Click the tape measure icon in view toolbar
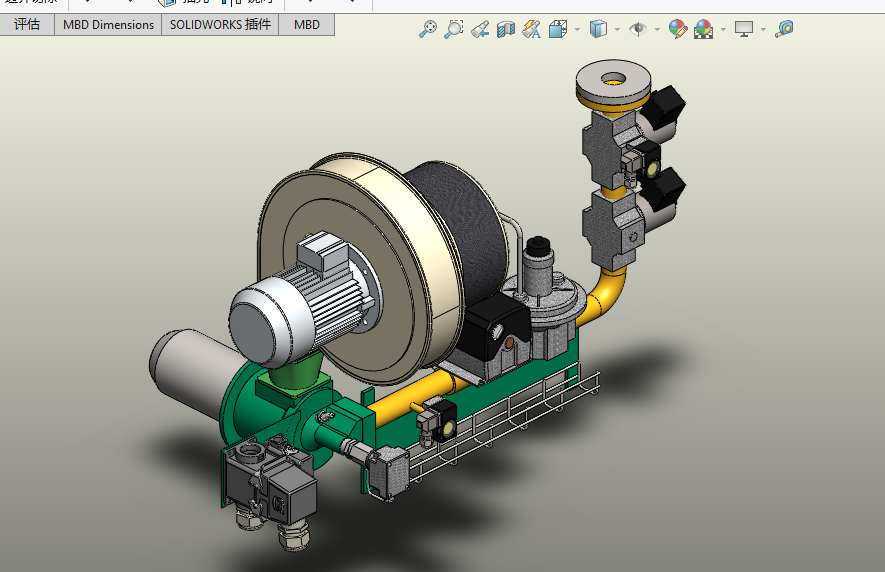The width and height of the screenshot is (885, 572). coord(784,29)
